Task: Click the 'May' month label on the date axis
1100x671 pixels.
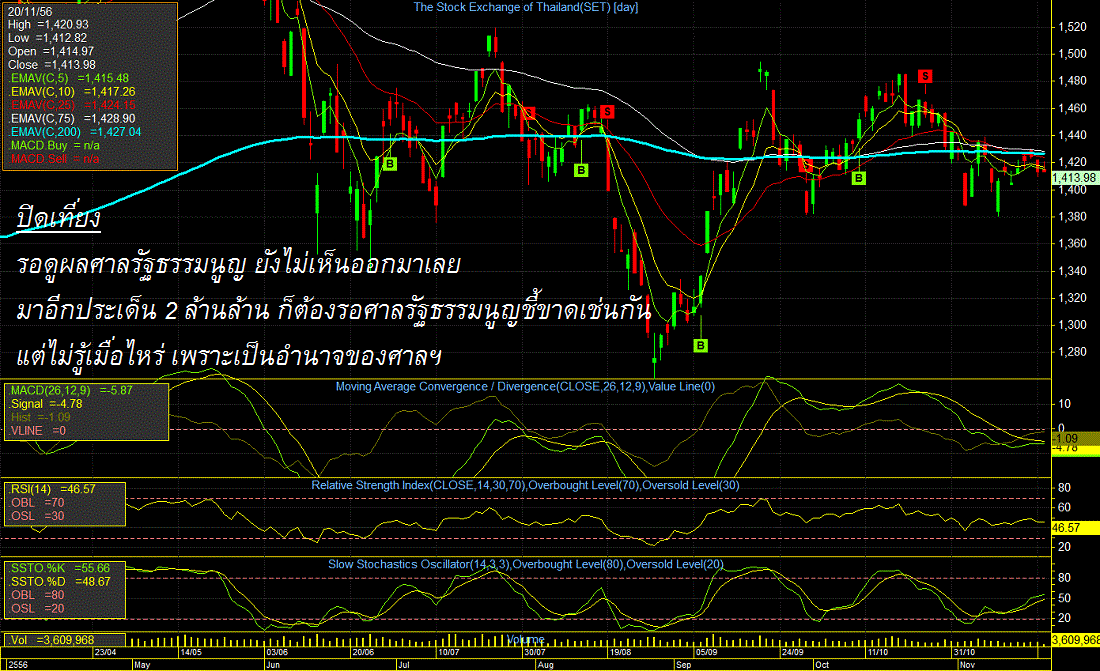Action: 142,665
